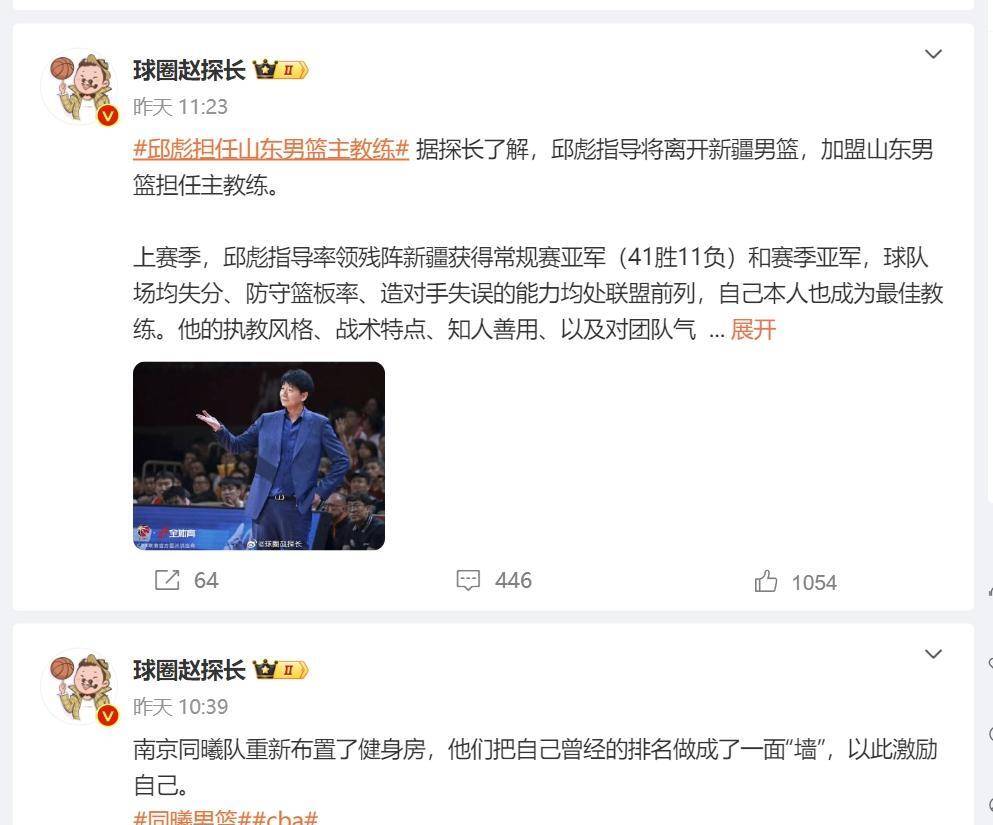The height and width of the screenshot is (825, 993).
Task: Expand full post text via 展开
Action: 753,330
